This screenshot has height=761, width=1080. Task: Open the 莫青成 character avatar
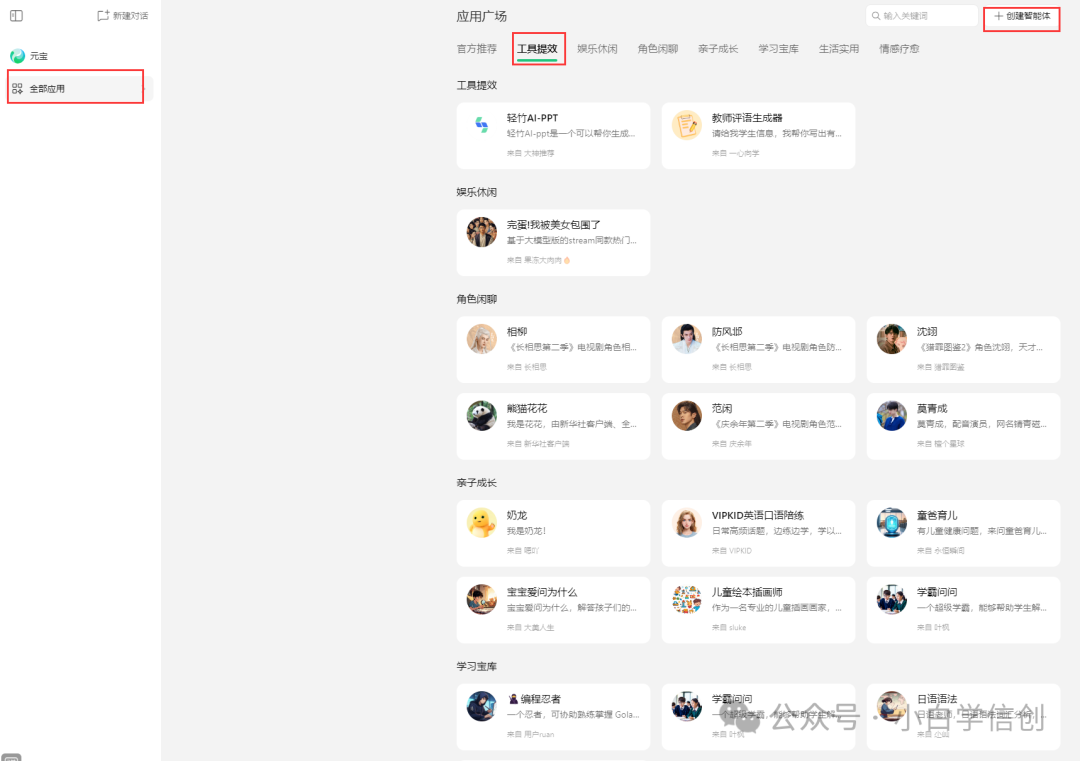click(x=891, y=416)
